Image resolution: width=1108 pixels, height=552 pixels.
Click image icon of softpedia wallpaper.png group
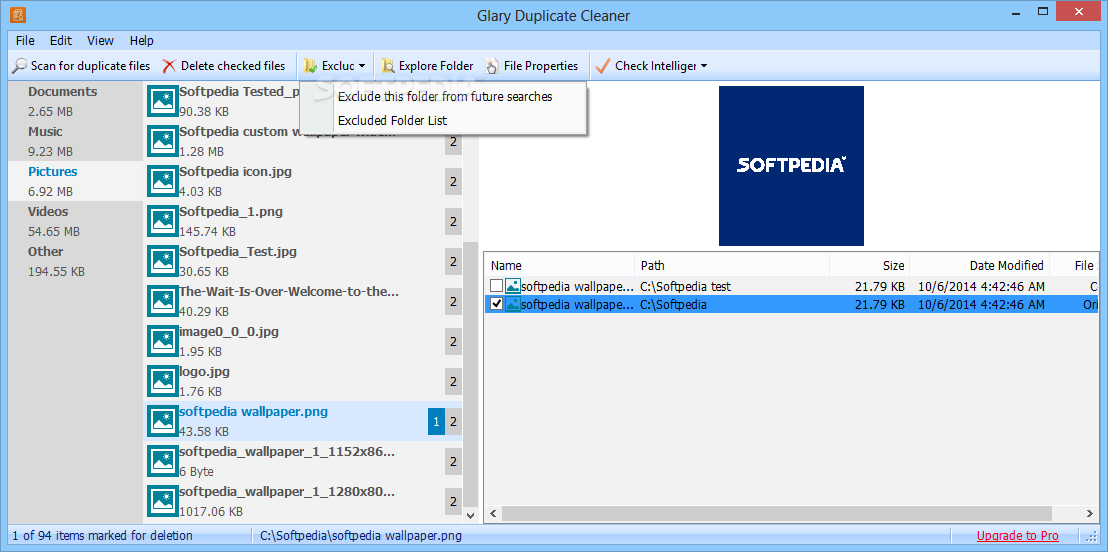[x=163, y=421]
